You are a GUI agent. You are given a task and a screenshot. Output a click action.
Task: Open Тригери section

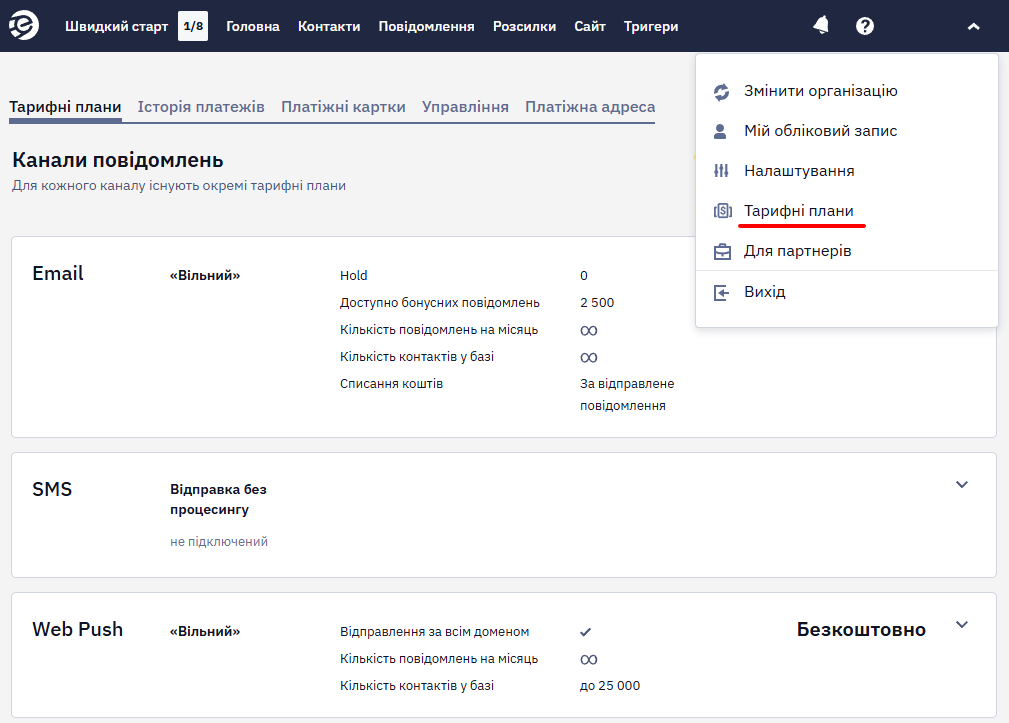[x=651, y=26]
